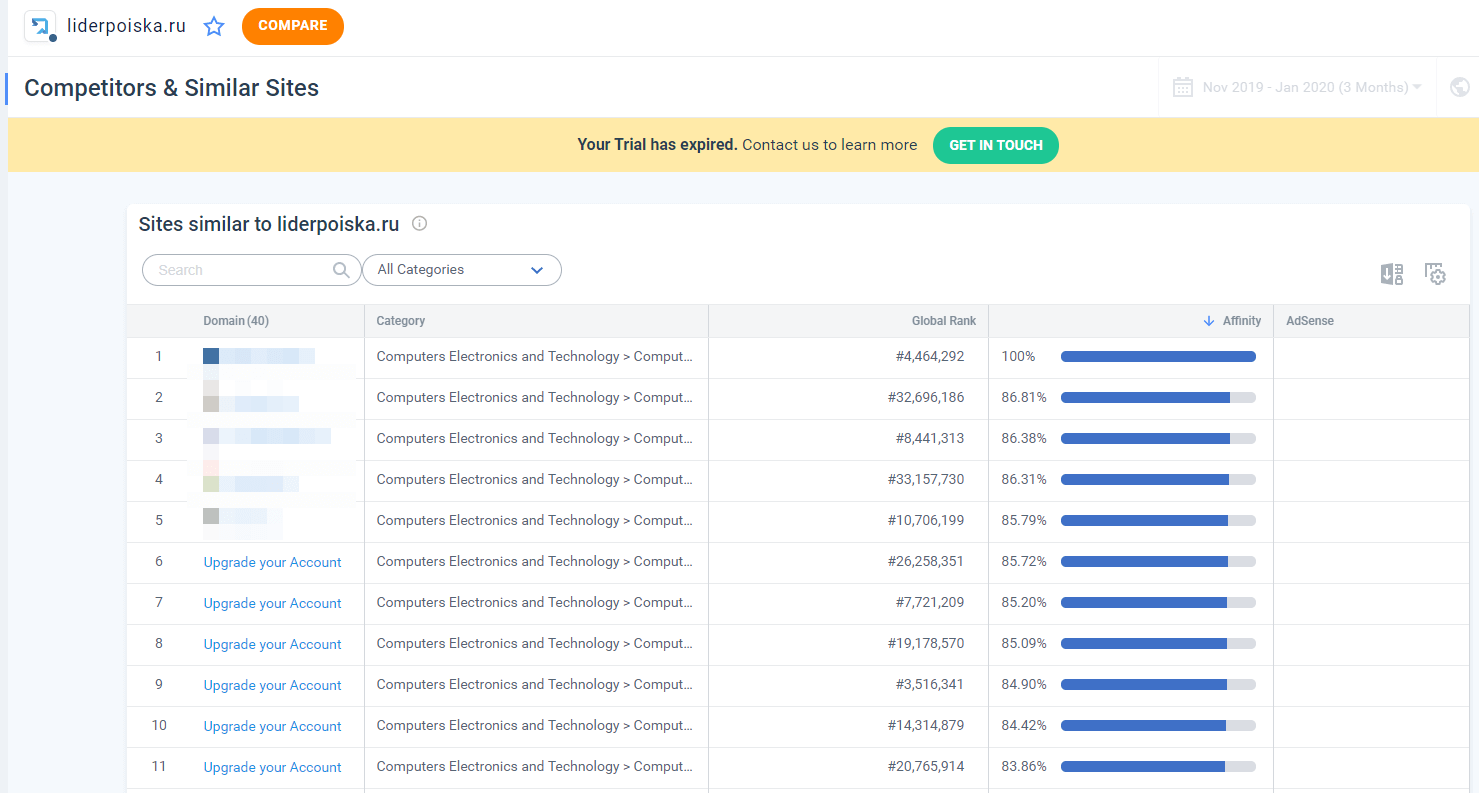Select Global Rank #33,157,730 cell

(926, 479)
